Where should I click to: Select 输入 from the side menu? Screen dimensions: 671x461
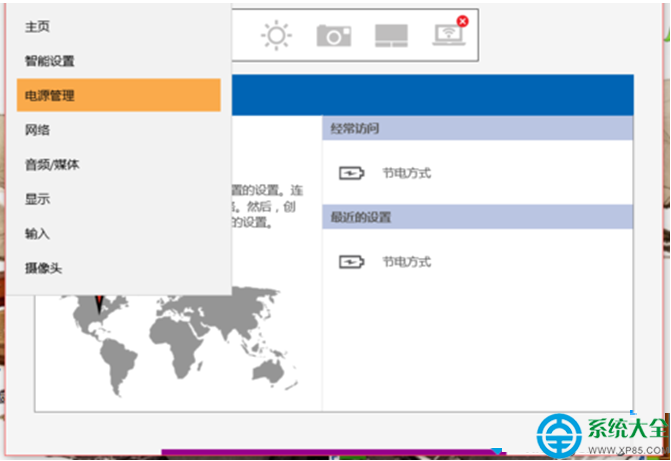(x=37, y=233)
